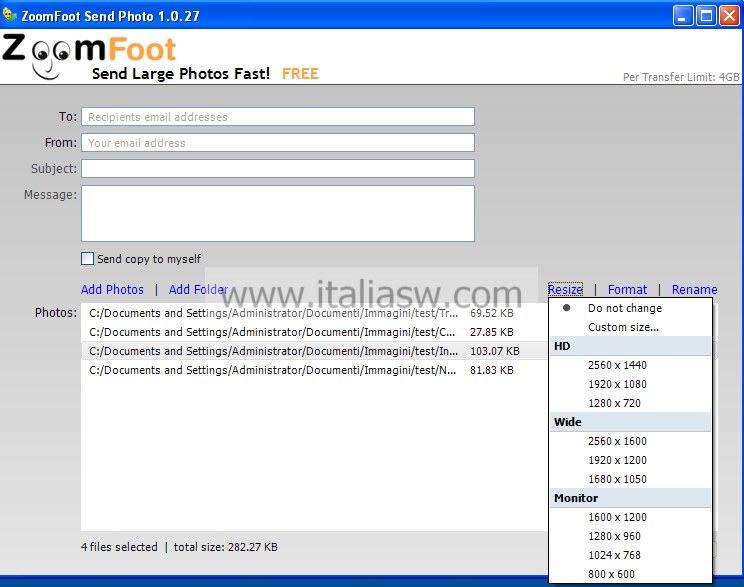Image resolution: width=744 pixels, height=587 pixels.
Task: Select the photo row sized 27.85 KB
Action: [314, 332]
